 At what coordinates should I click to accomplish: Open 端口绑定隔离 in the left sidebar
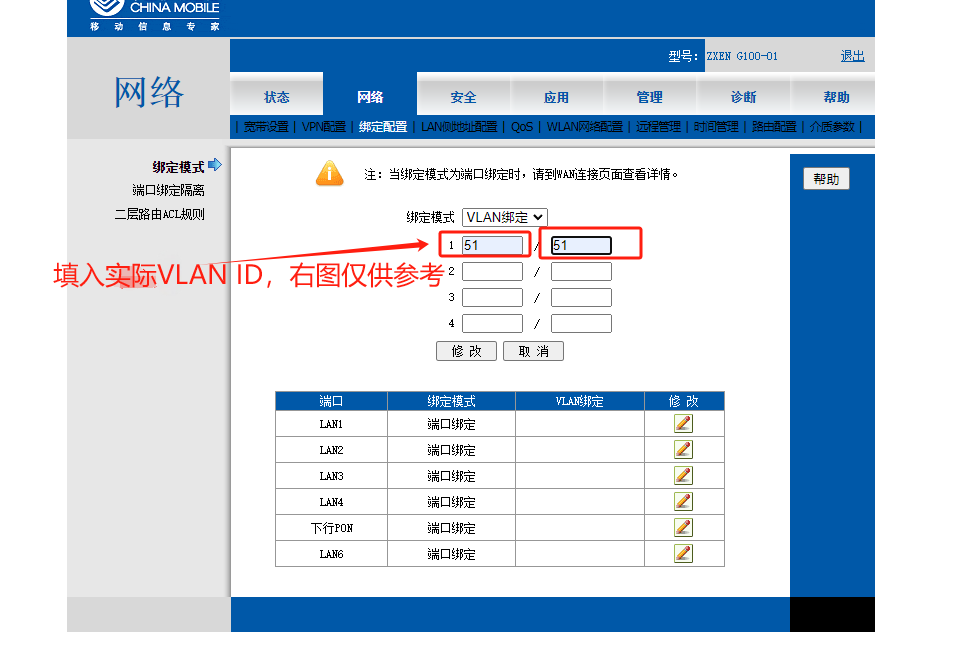[168, 190]
